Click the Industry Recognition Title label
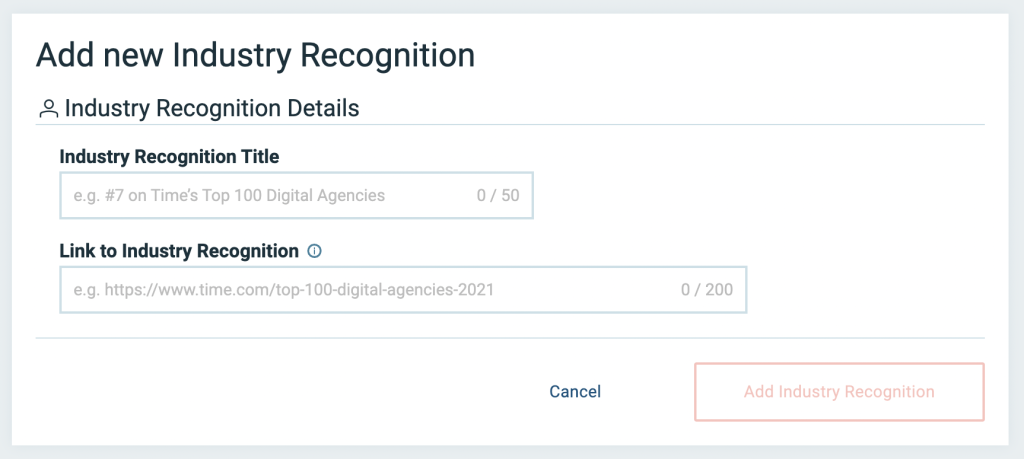This screenshot has width=1024, height=459. 169,157
